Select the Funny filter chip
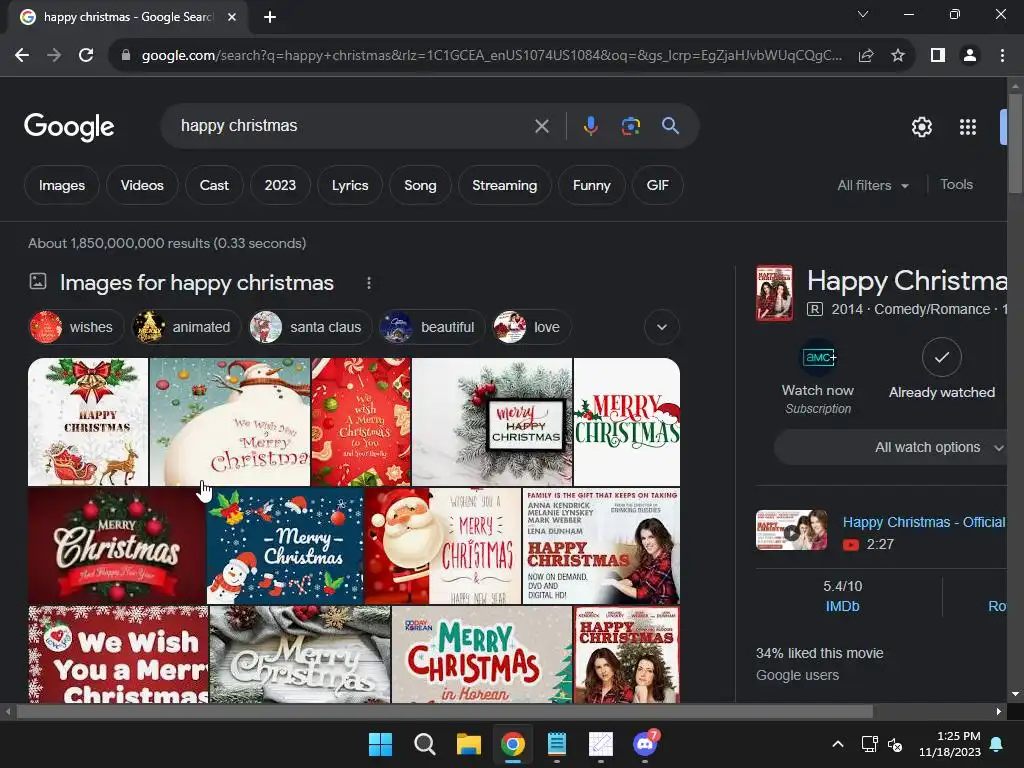 point(592,185)
